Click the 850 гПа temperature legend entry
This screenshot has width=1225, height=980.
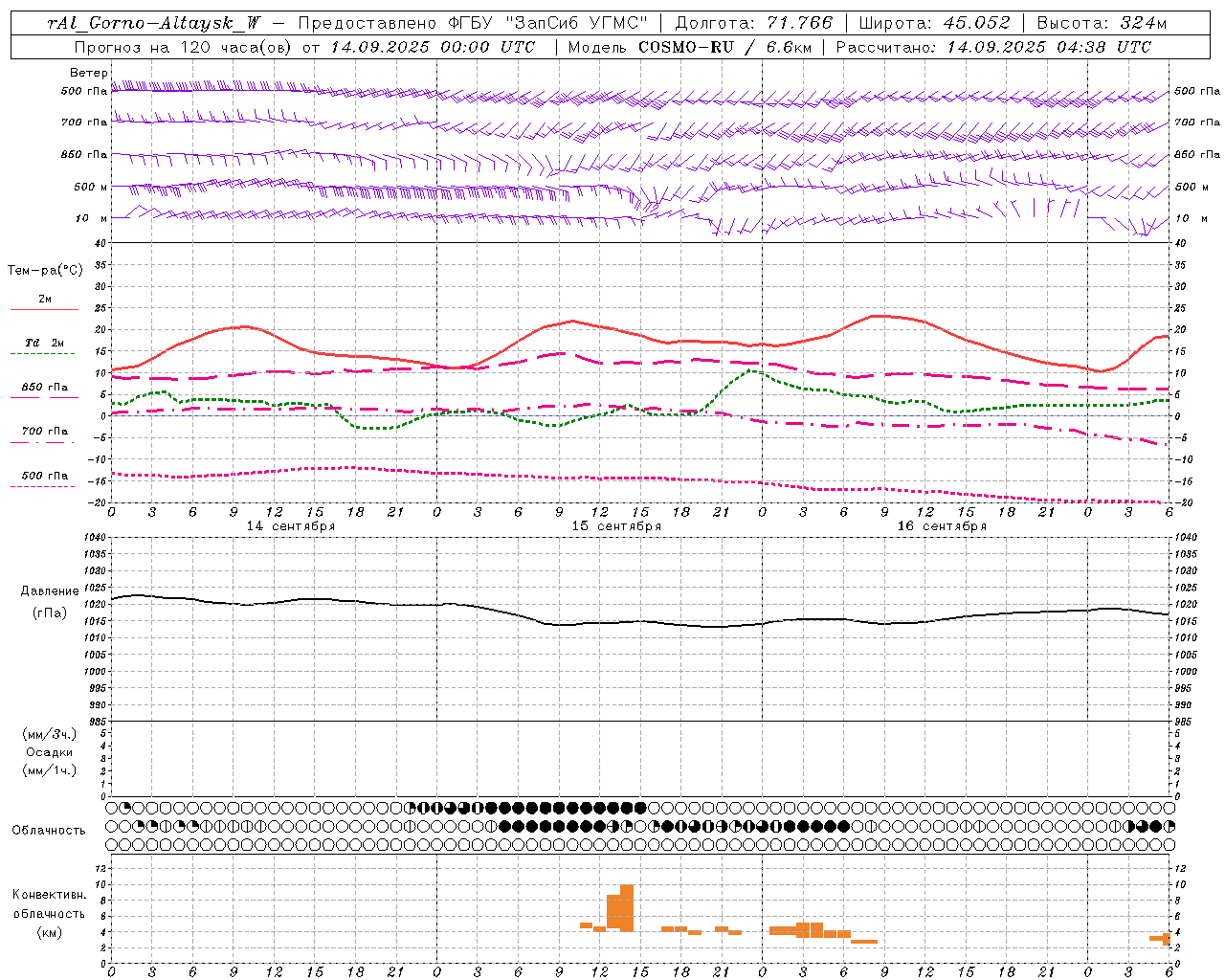click(x=45, y=387)
